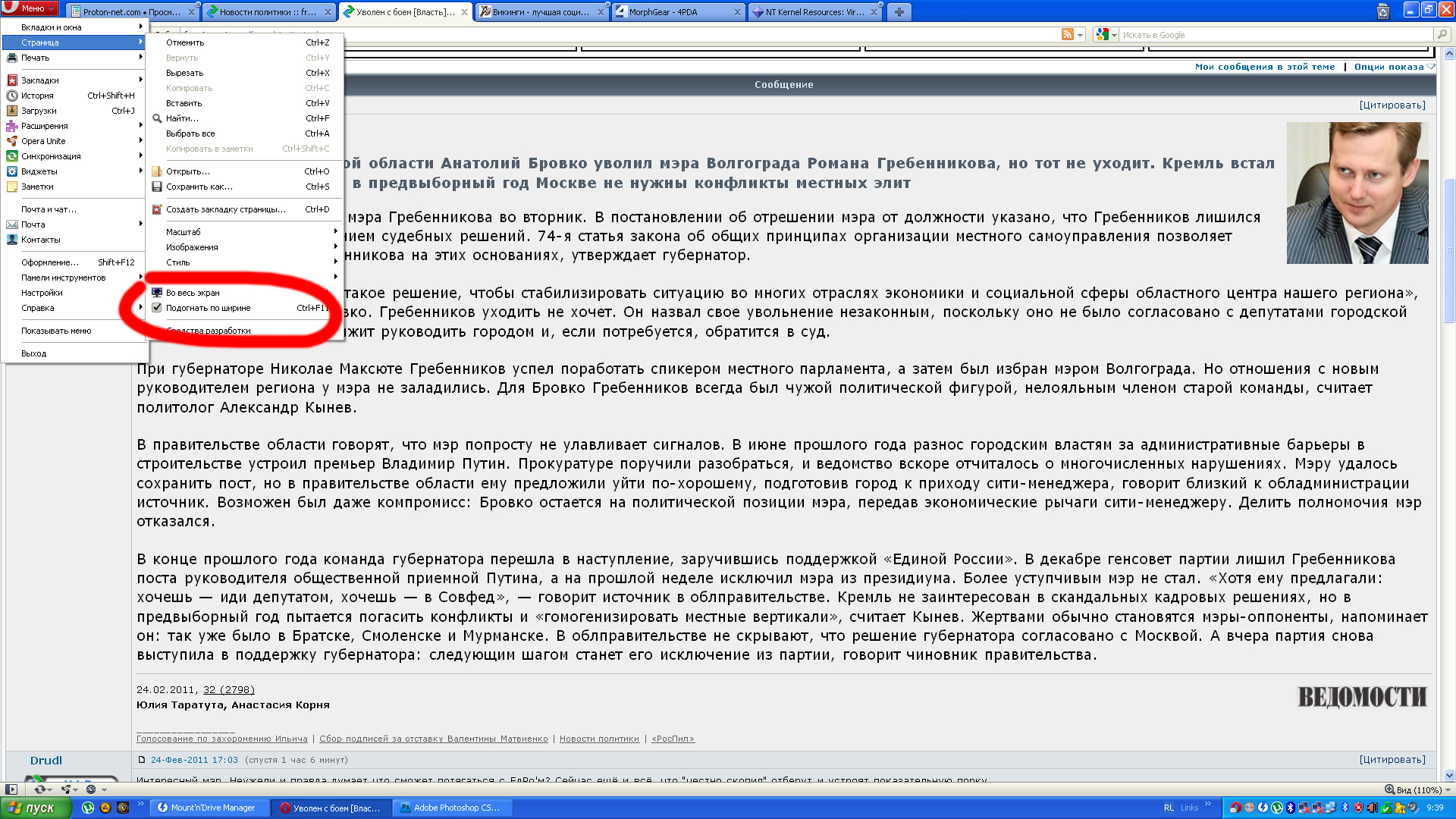Open the closed tabs trash icon
1456x819 pixels.
(1382, 11)
